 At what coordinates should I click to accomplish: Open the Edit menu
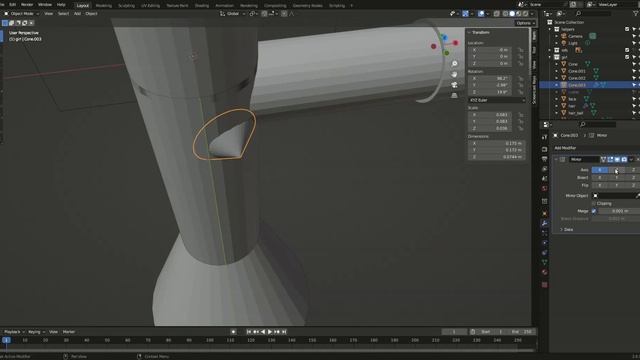coord(13,4)
